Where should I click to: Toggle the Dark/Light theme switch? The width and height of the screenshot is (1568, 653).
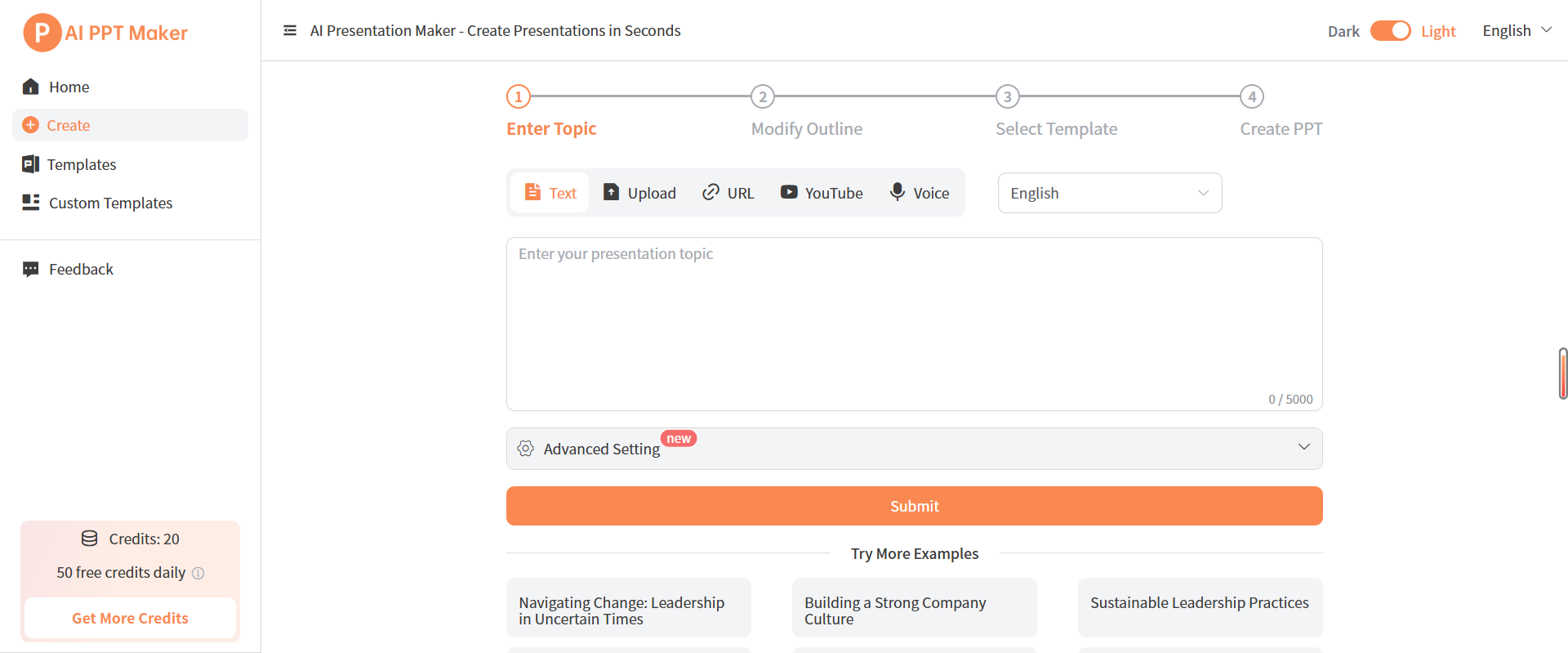point(1390,31)
